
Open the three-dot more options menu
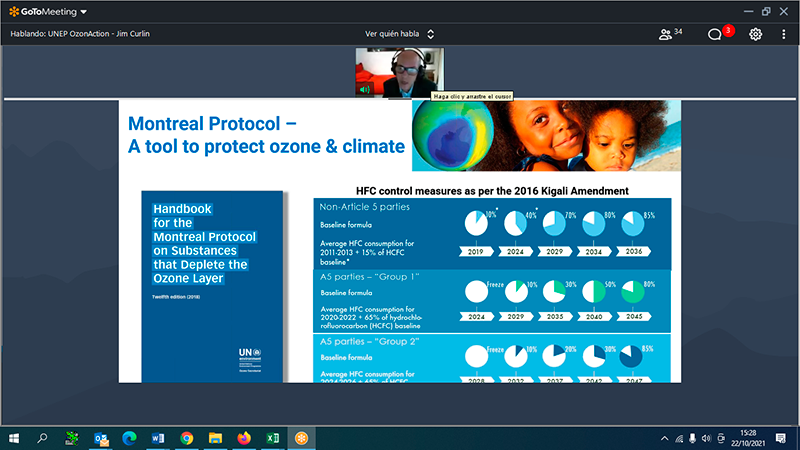784,34
